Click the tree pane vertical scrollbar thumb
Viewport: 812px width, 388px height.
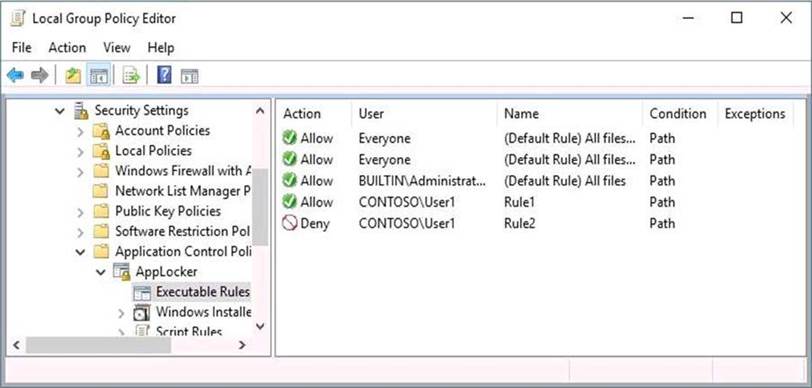coord(260,207)
